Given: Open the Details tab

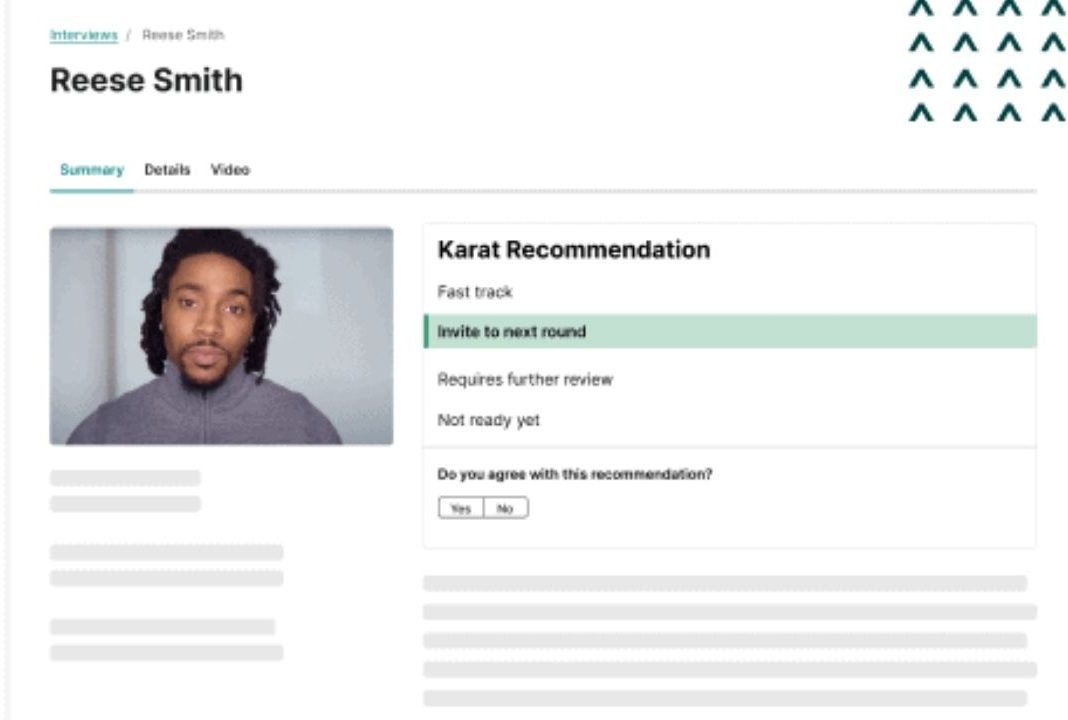Looking at the screenshot, I should pos(167,170).
